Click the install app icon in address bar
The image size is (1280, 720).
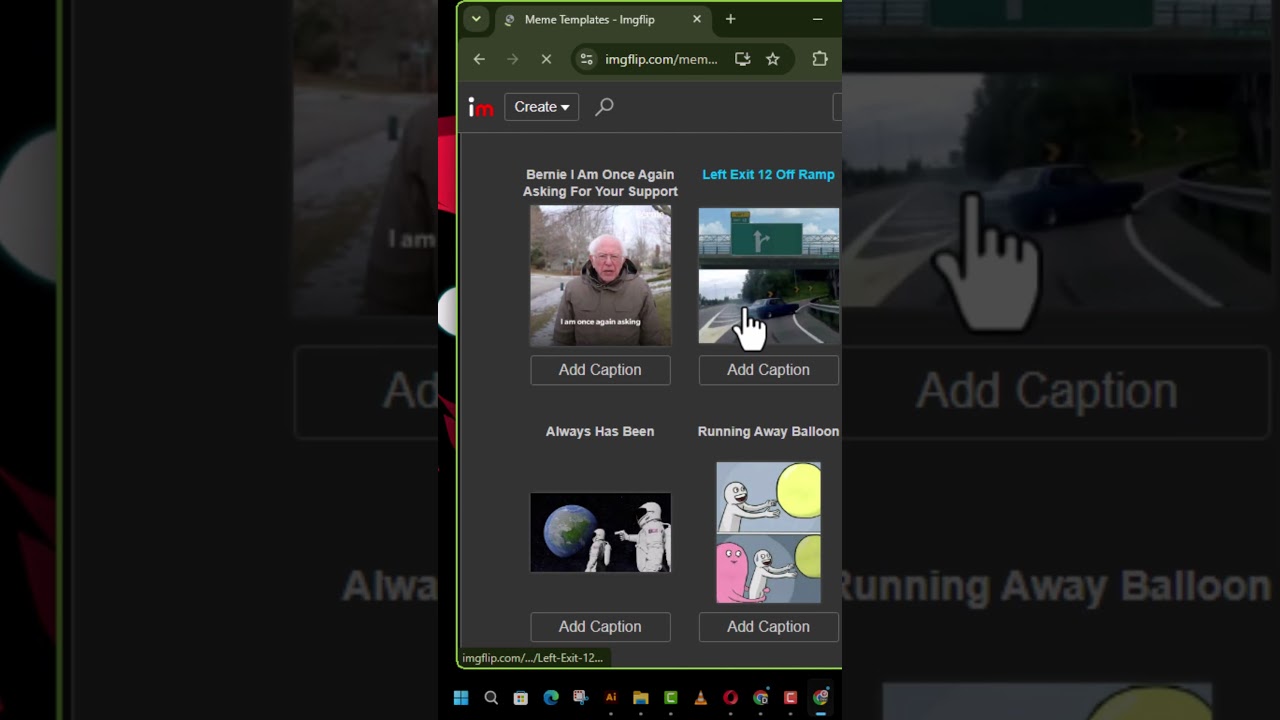742,59
